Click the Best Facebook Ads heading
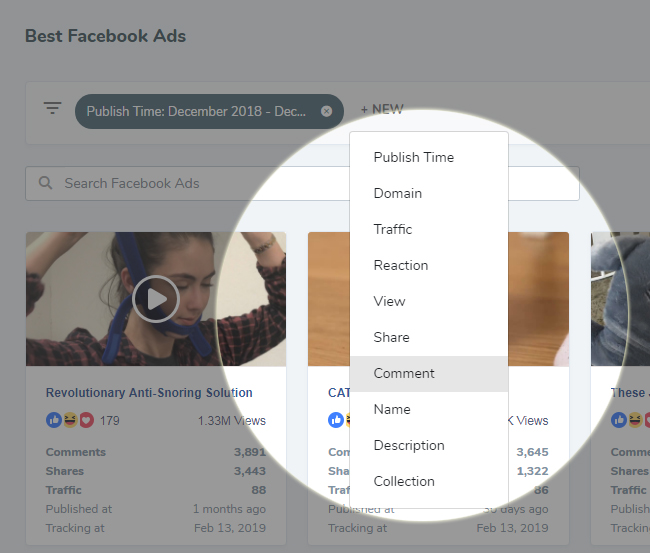Viewport: 650px width, 553px height. point(105,36)
